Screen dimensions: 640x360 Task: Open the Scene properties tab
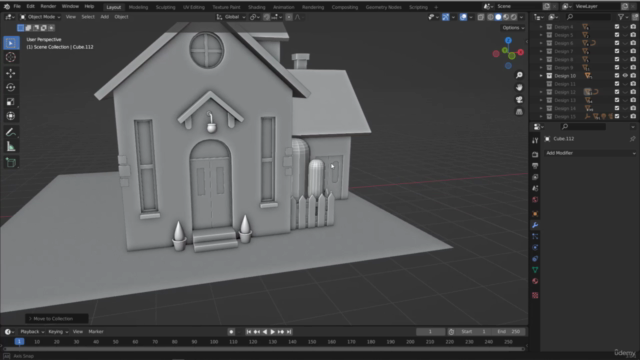click(535, 188)
